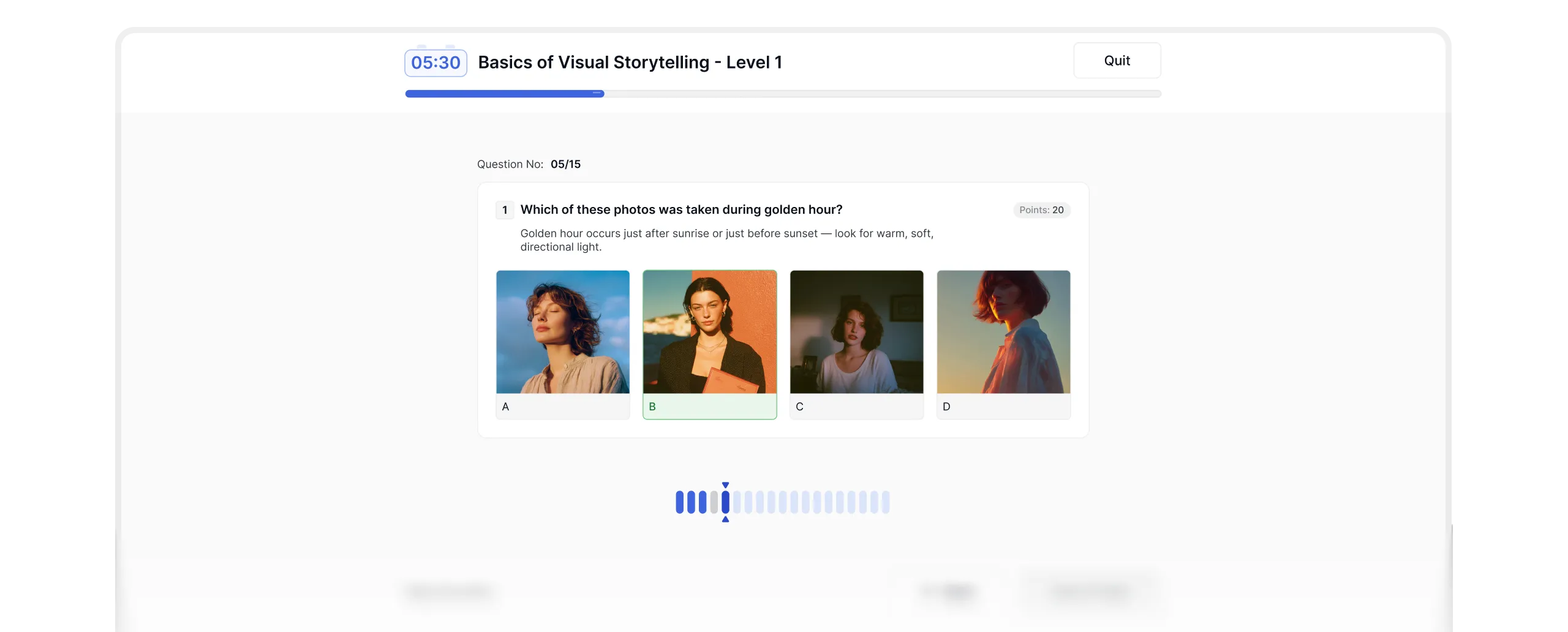Select photo option A with blue sky
The width and height of the screenshot is (1568, 632).
coord(563,332)
